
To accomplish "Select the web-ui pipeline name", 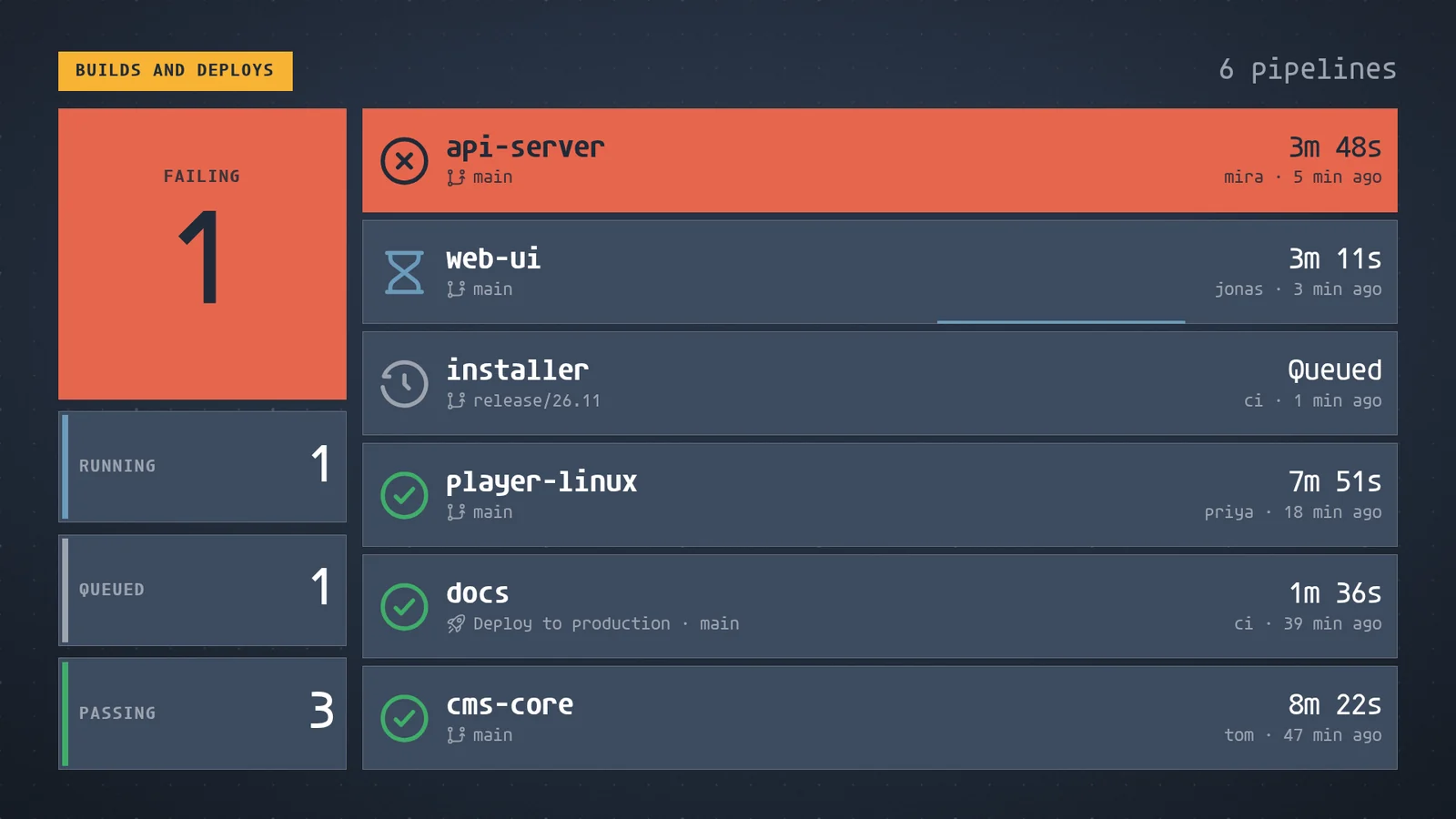I will (x=493, y=258).
